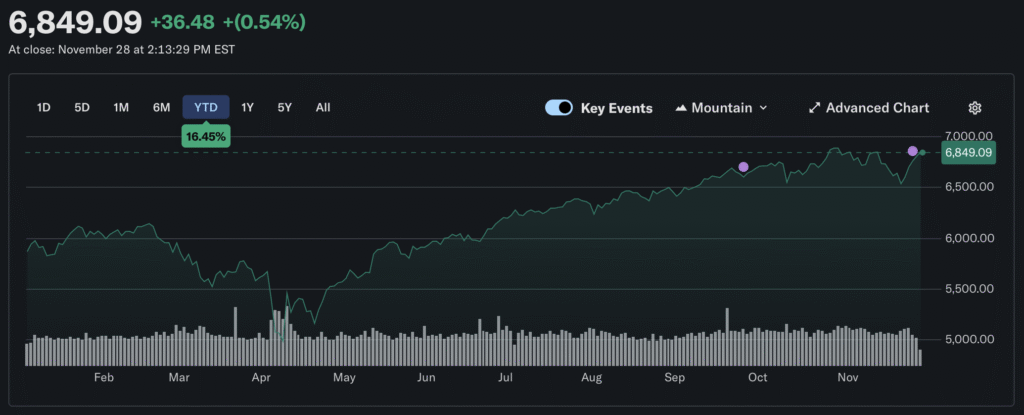Click the green 16.45% return badge
The height and width of the screenshot is (415, 1024).
pyautogui.click(x=205, y=135)
